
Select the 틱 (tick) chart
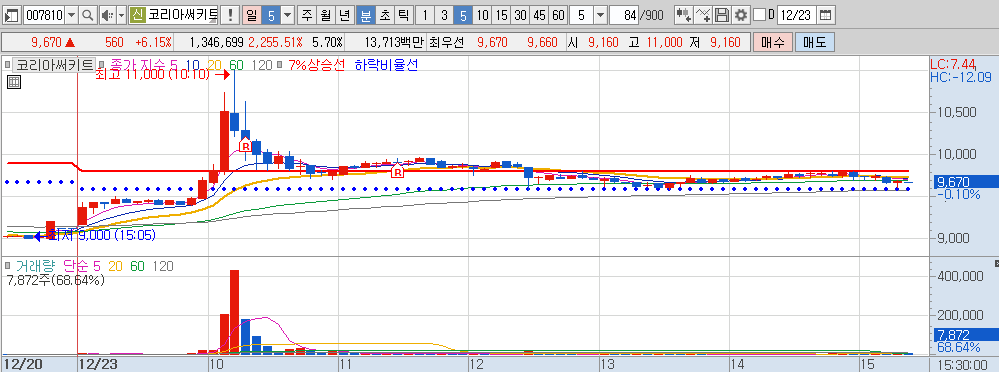pos(403,15)
